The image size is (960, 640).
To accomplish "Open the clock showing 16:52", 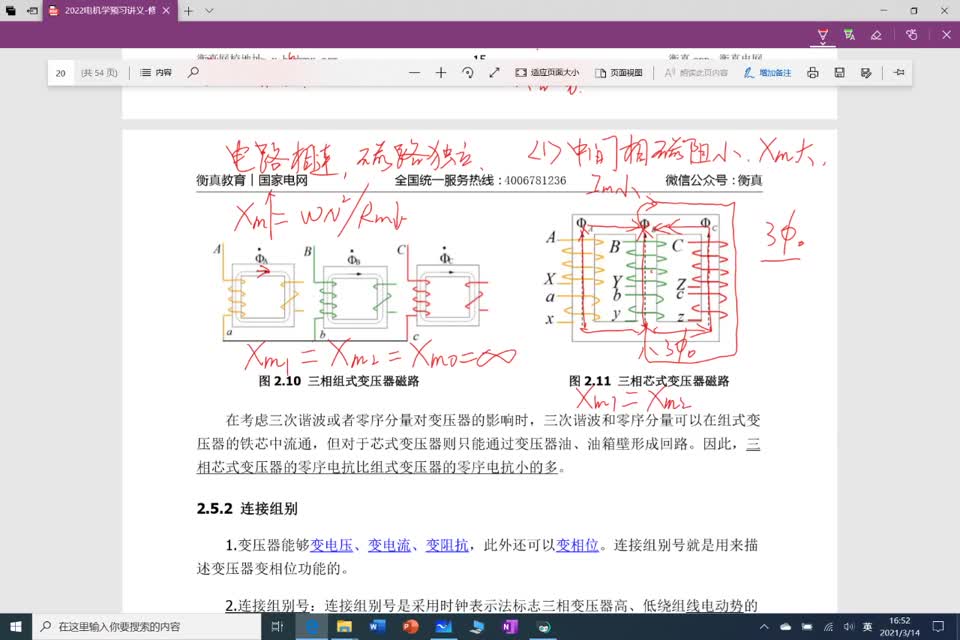I will pyautogui.click(x=899, y=627).
